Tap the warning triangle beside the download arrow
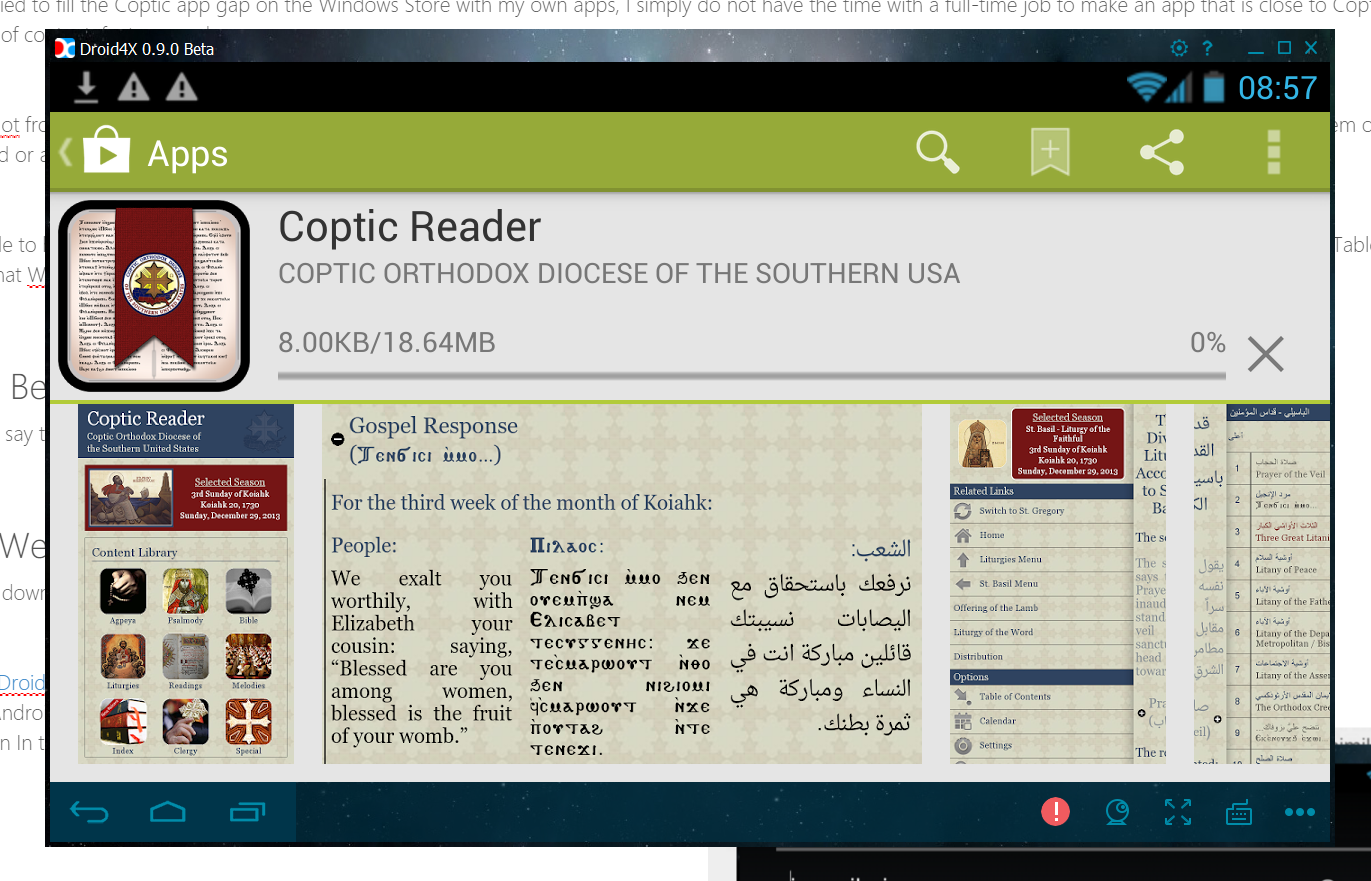The width and height of the screenshot is (1371, 881). 133,88
